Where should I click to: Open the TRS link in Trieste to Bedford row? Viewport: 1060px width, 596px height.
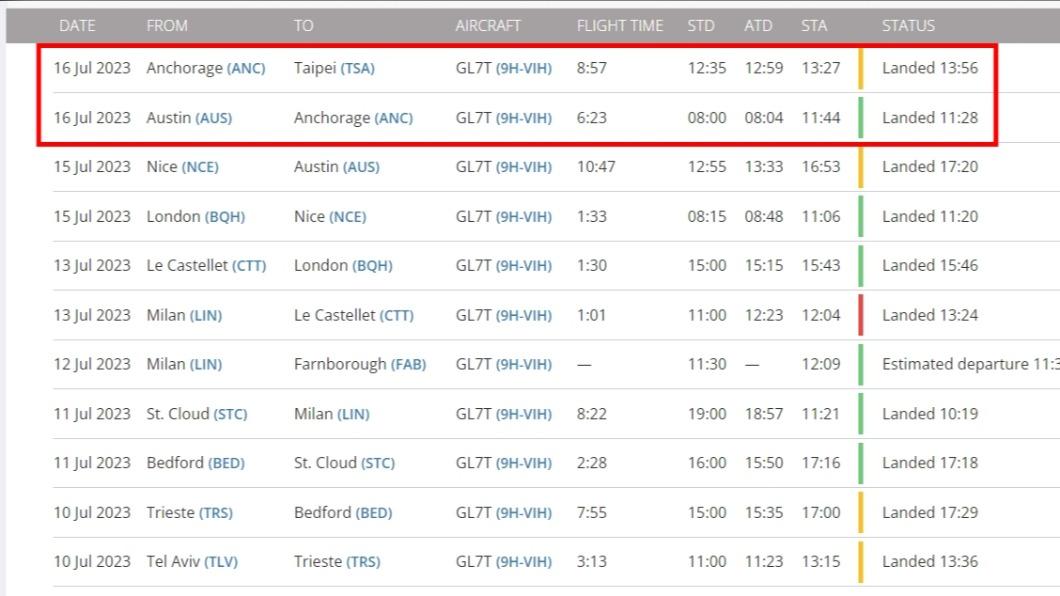click(216, 513)
